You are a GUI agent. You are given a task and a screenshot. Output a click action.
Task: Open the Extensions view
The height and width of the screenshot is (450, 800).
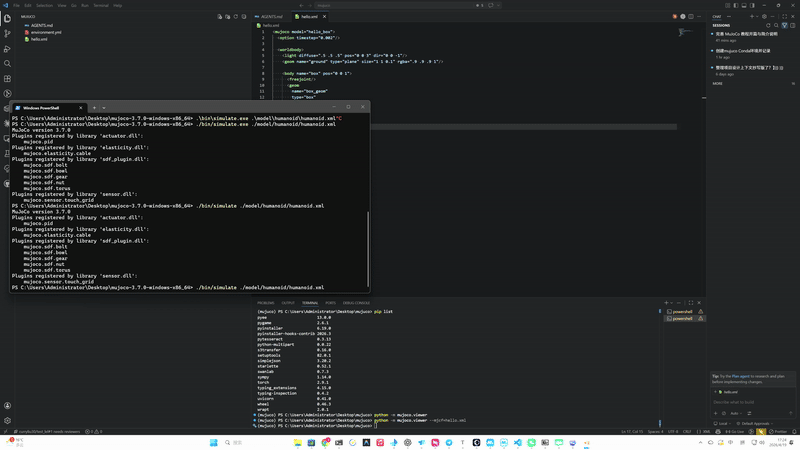(7, 79)
